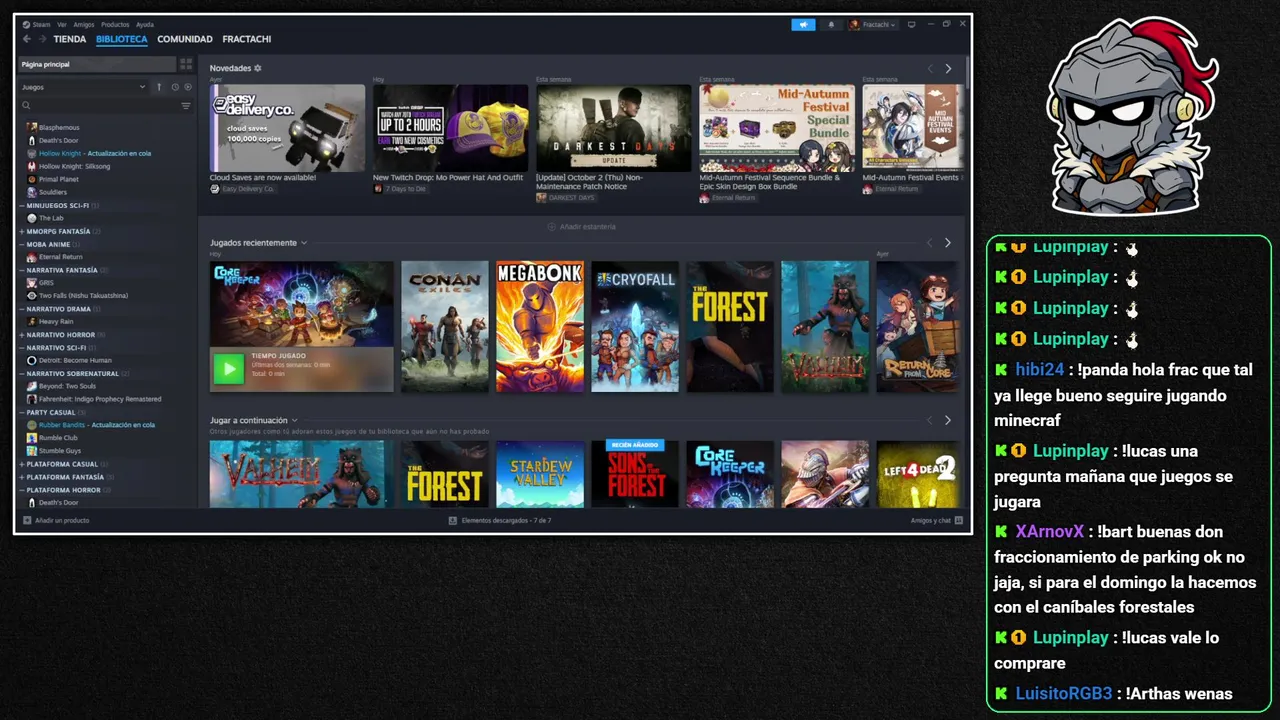
Task: Select Stumble Guys in the sidebar
Action: (59, 451)
